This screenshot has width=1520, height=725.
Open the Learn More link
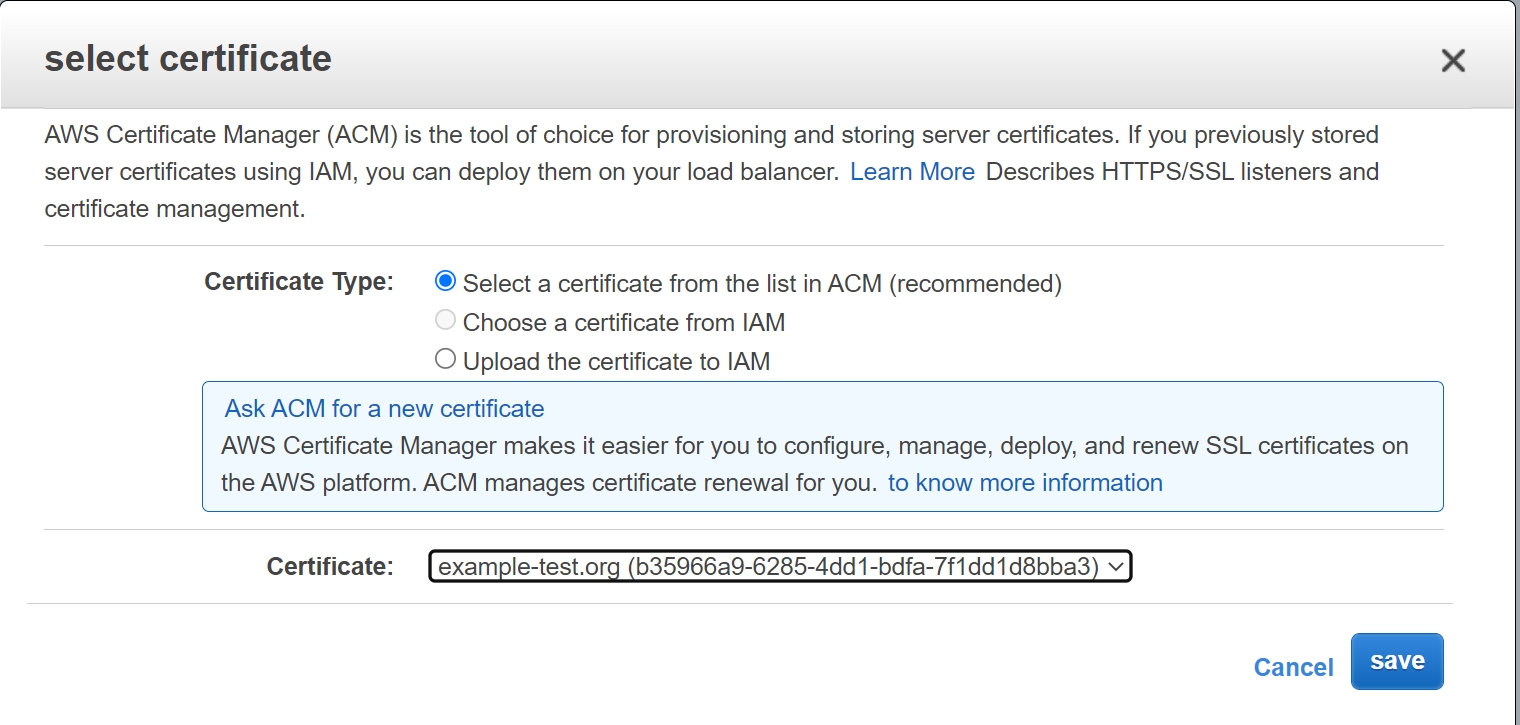(912, 172)
